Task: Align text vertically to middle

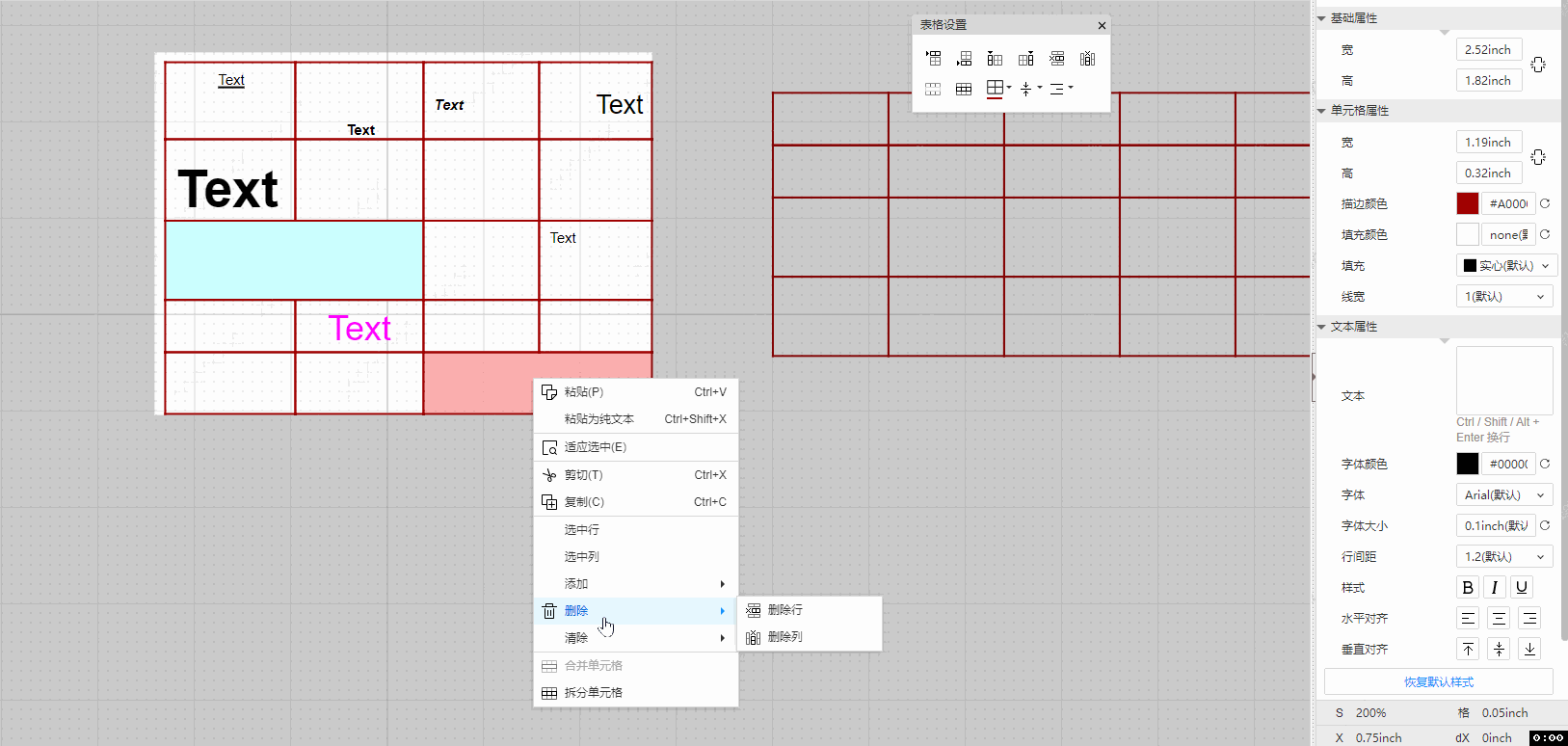Action: [x=1499, y=649]
